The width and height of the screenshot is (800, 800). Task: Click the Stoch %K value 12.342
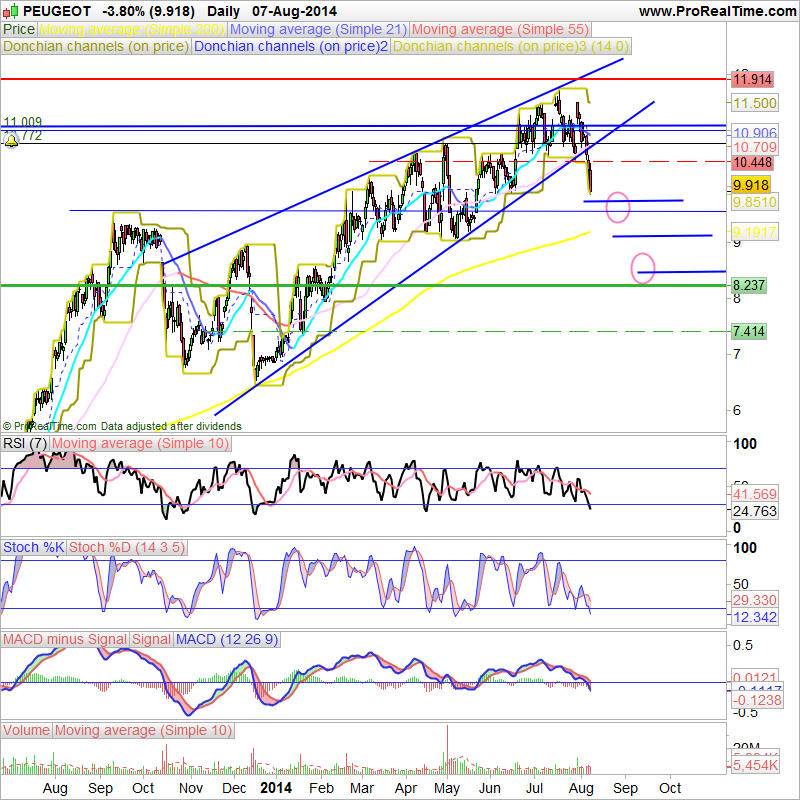pyautogui.click(x=755, y=617)
